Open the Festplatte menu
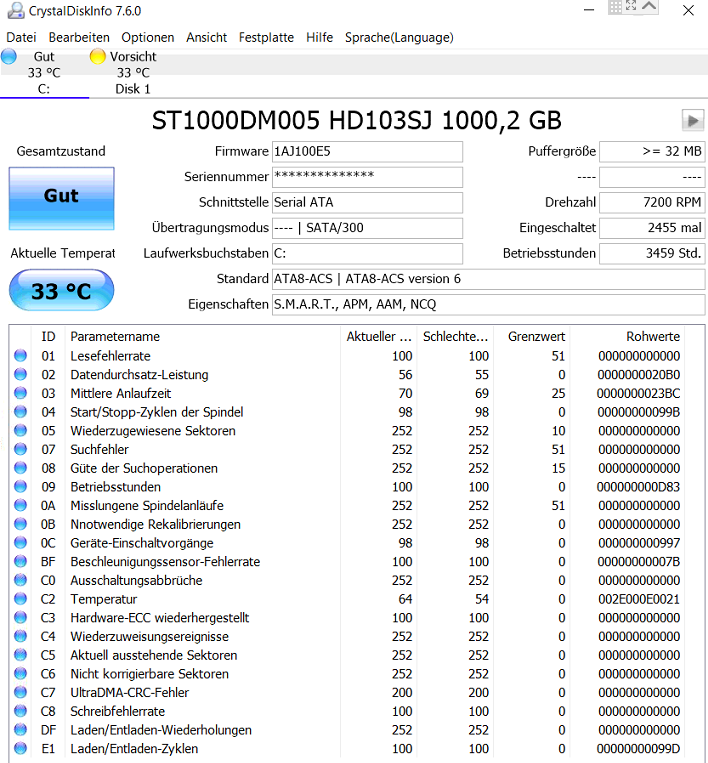The image size is (708, 763). (266, 37)
